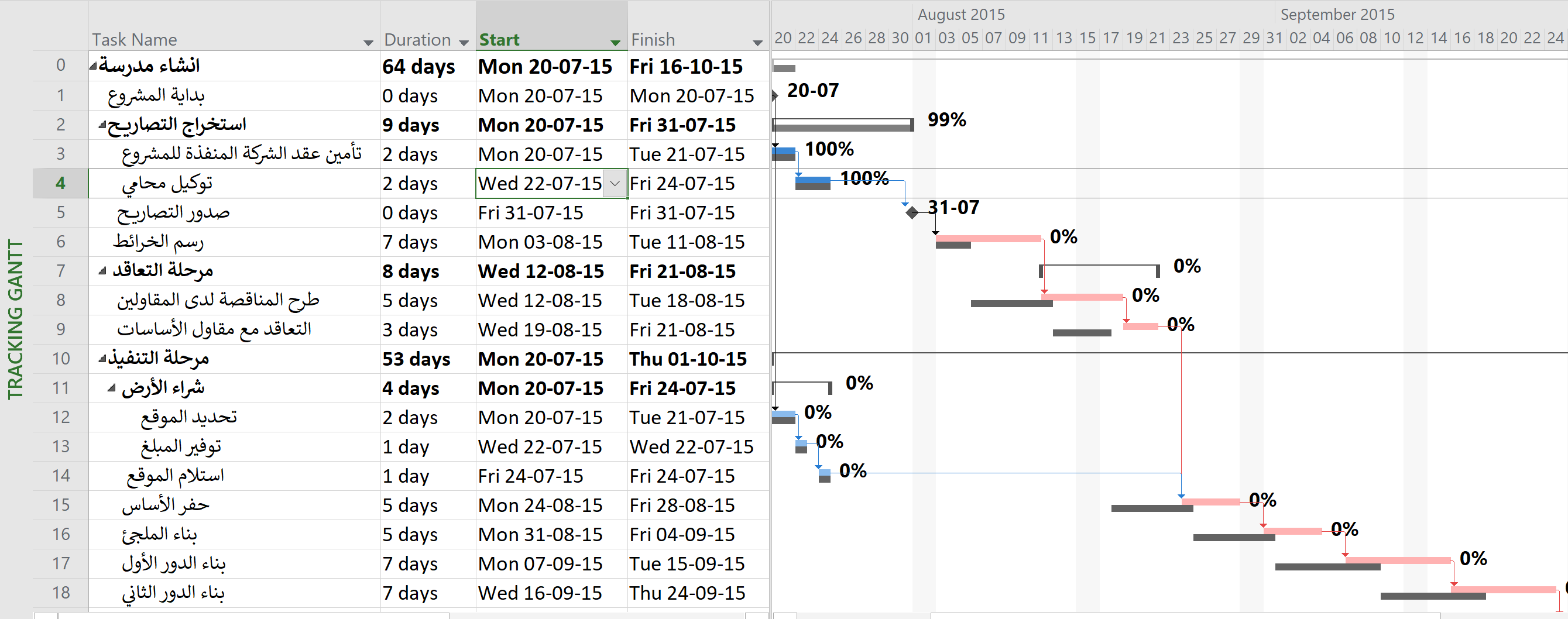Open the date picker in row 4 Start cell
The height and width of the screenshot is (619, 1568).
pyautogui.click(x=615, y=183)
